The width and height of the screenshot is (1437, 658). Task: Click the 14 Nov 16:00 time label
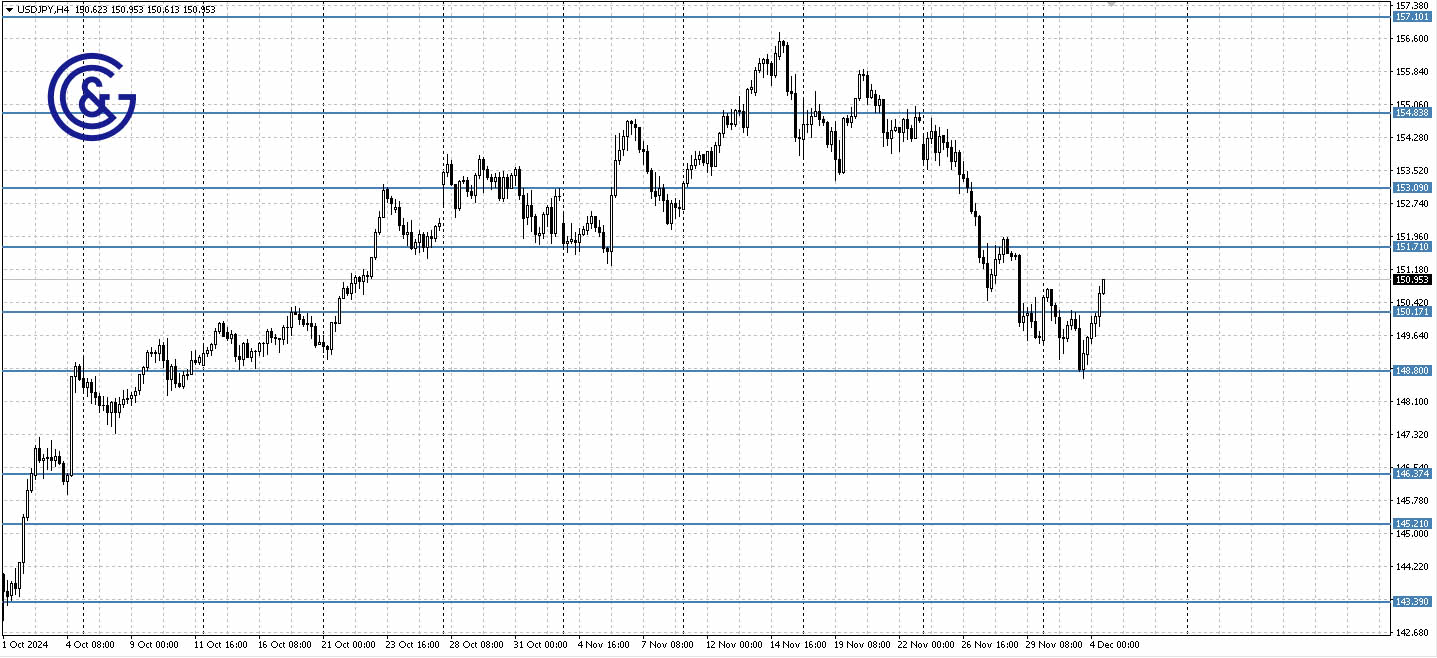click(798, 645)
